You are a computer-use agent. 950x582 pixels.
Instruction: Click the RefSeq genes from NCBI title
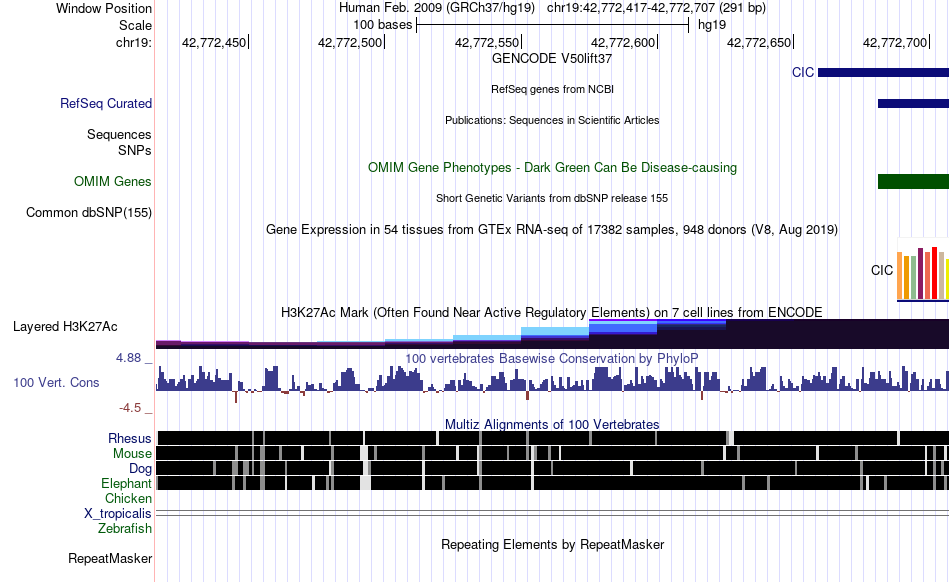coord(552,90)
